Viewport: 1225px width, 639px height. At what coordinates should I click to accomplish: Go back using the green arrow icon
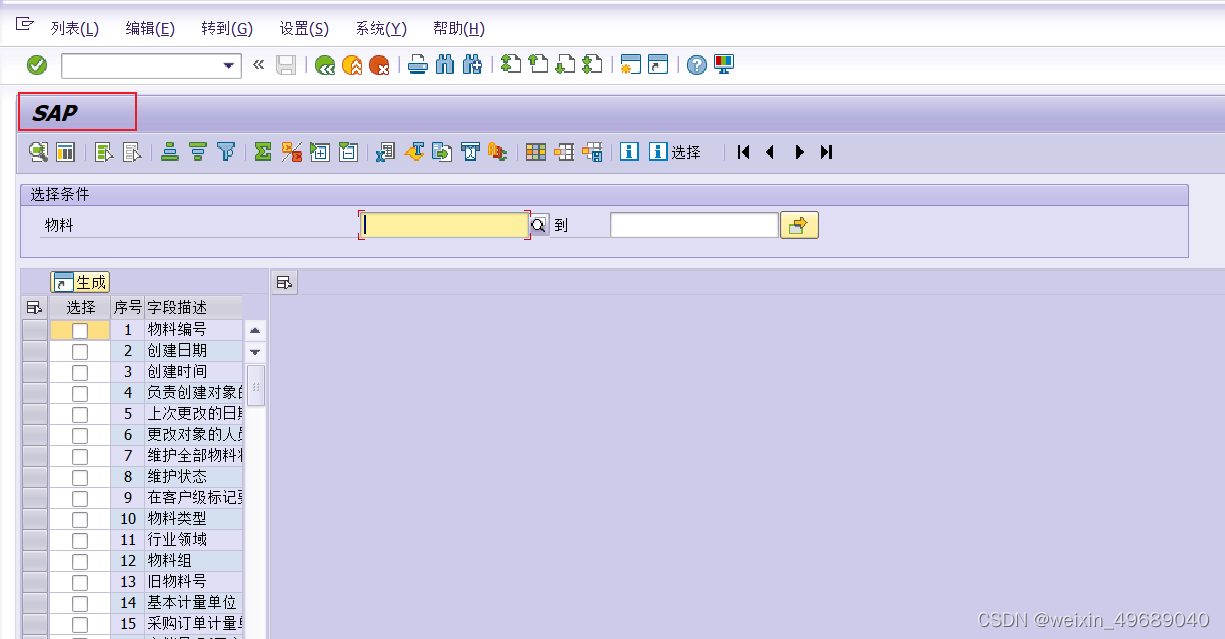324,65
